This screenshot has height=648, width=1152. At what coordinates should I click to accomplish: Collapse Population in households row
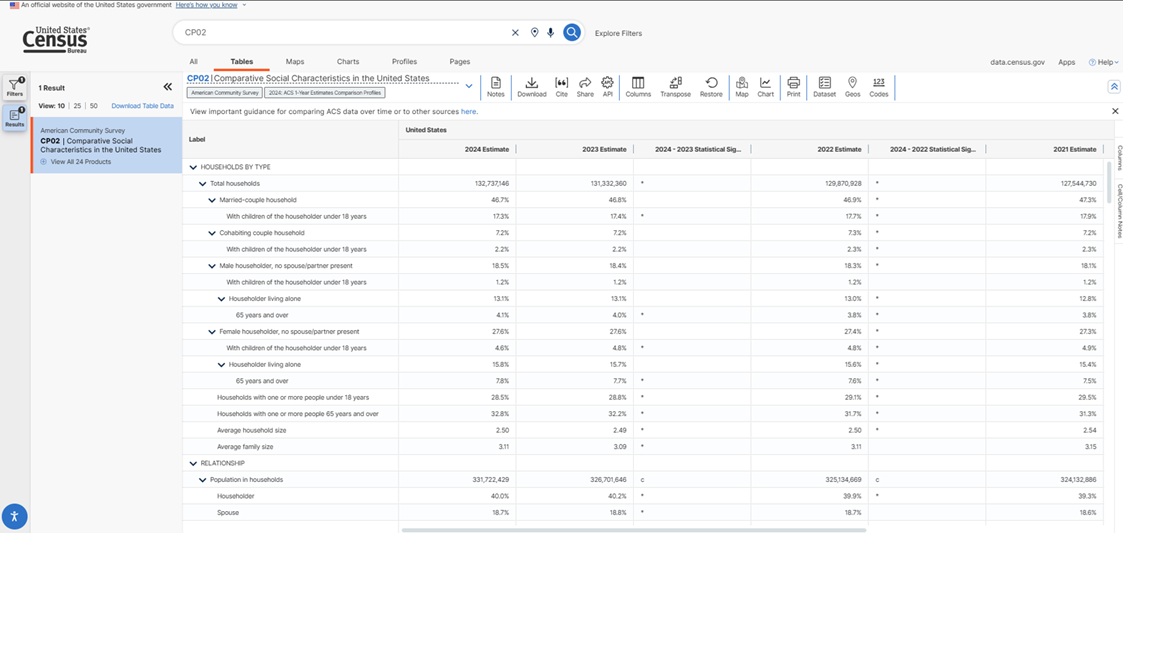coord(203,480)
